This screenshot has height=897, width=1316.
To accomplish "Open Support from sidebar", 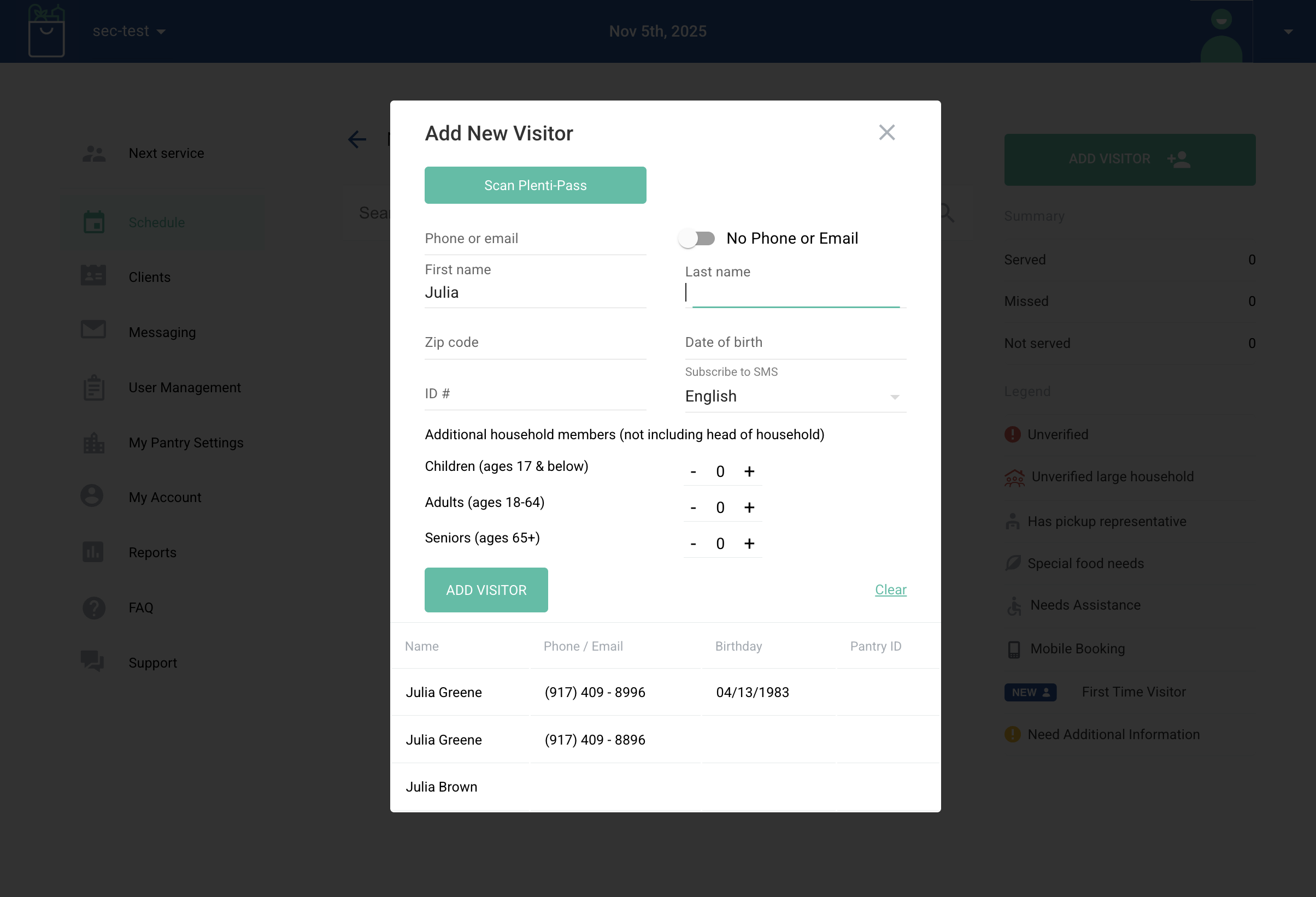I will [152, 663].
